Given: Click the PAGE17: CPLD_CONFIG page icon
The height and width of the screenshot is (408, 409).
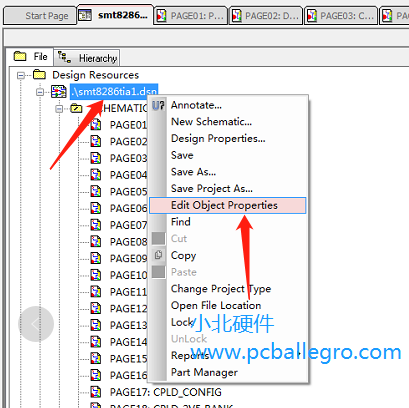Looking at the screenshot, I should click(x=96, y=392).
